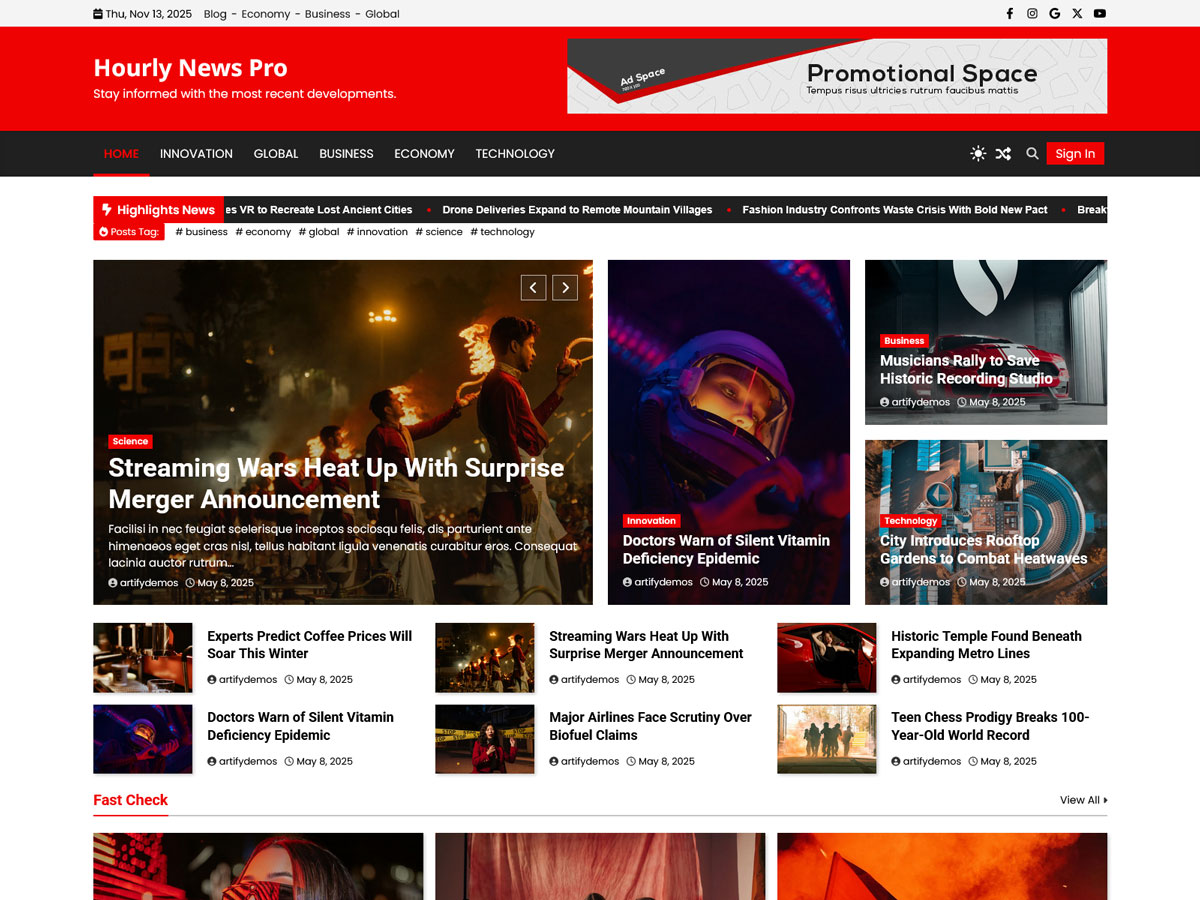1200x900 pixels.
Task: Open Musicians Rally to Save Historic Recording Studio
Action: 966,370
